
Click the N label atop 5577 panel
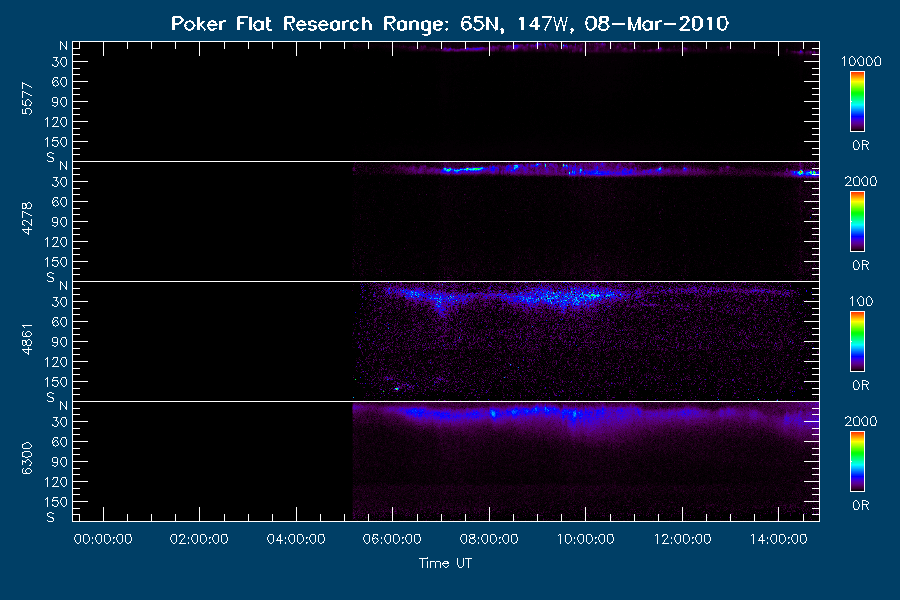click(63, 46)
